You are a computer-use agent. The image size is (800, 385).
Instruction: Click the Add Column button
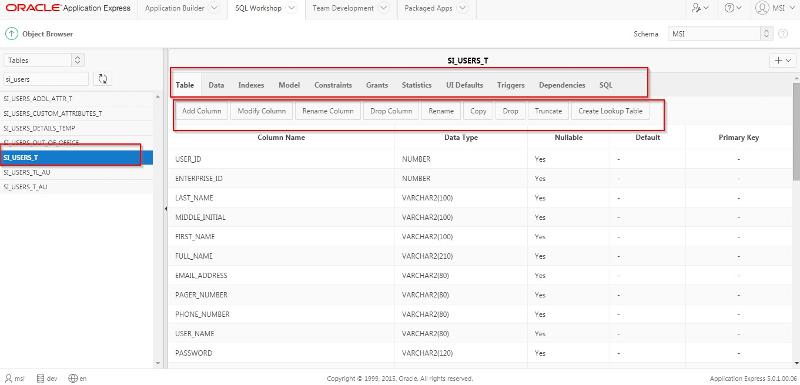(x=202, y=111)
